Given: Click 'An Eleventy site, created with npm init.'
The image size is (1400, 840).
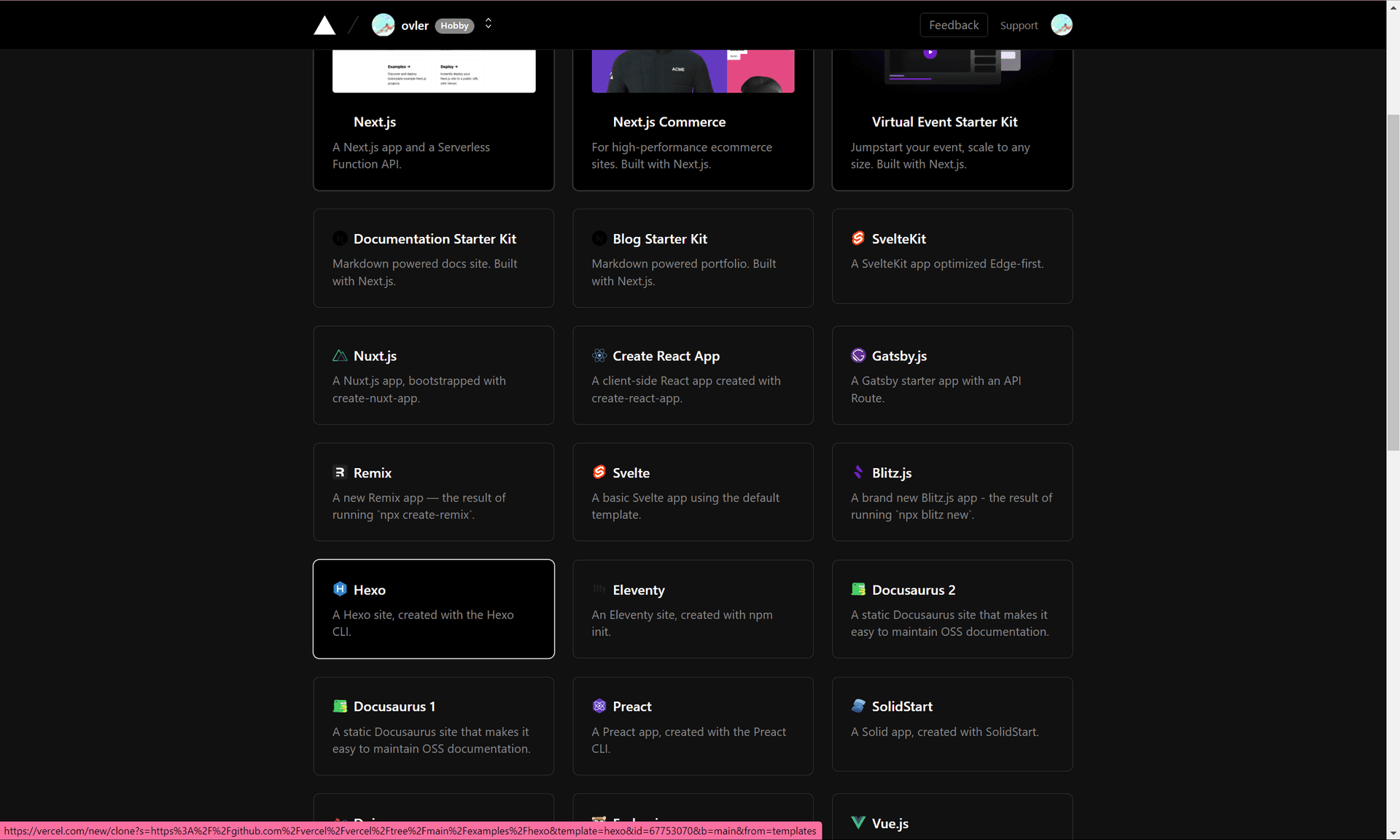Looking at the screenshot, I should [682, 623].
